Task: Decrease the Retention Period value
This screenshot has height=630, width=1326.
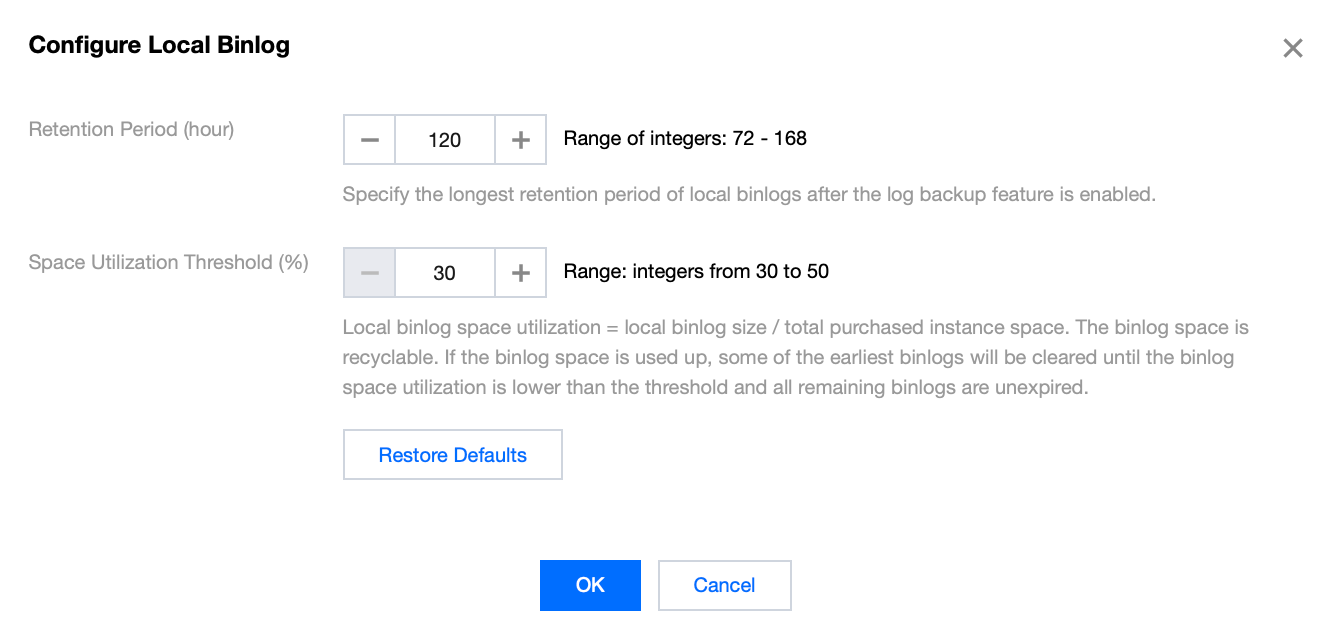Action: pos(370,140)
